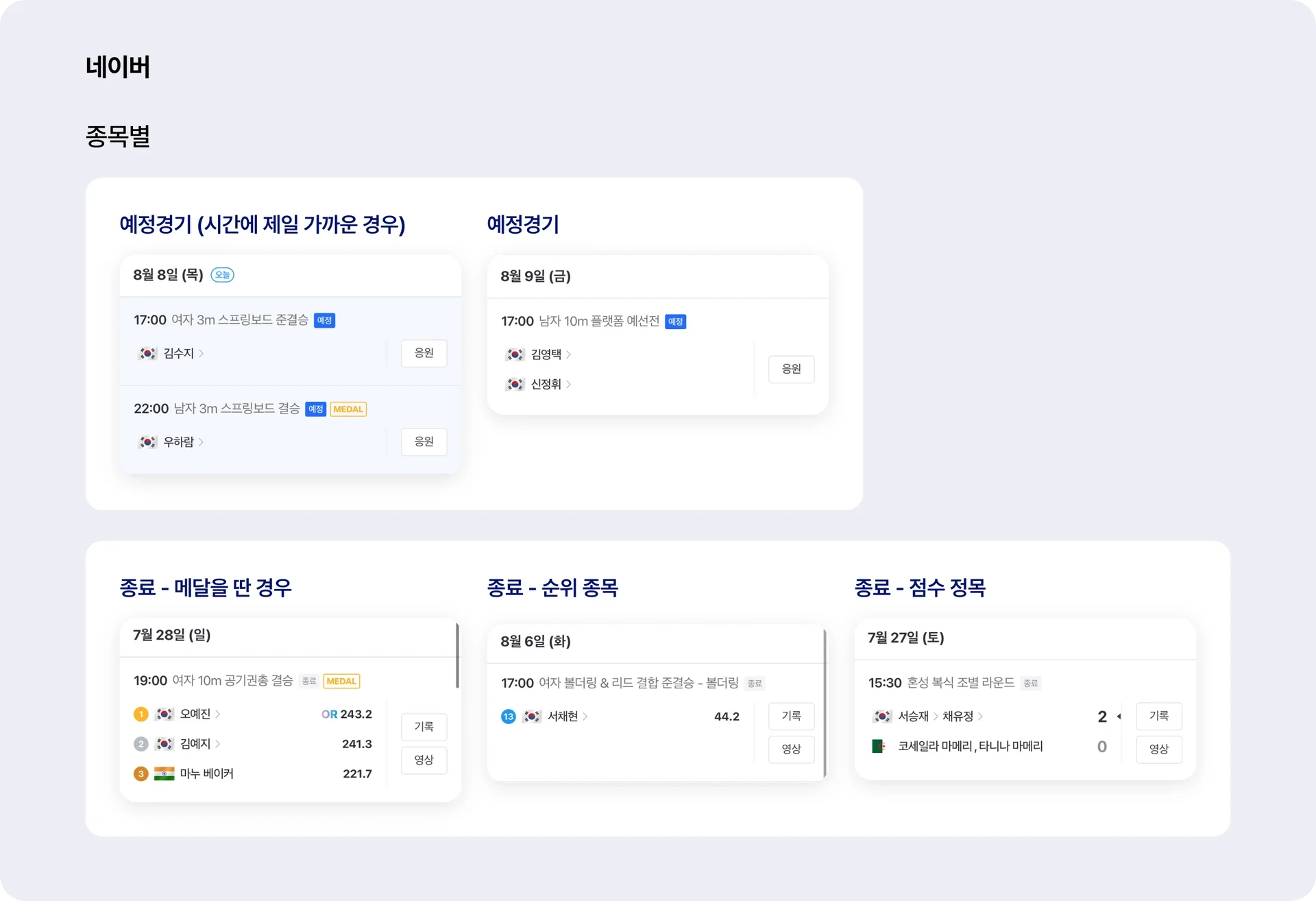Tap 응원 button for 남자 10m 플랫폼 예선전
Screen dimensions: 1316x901
(x=792, y=369)
